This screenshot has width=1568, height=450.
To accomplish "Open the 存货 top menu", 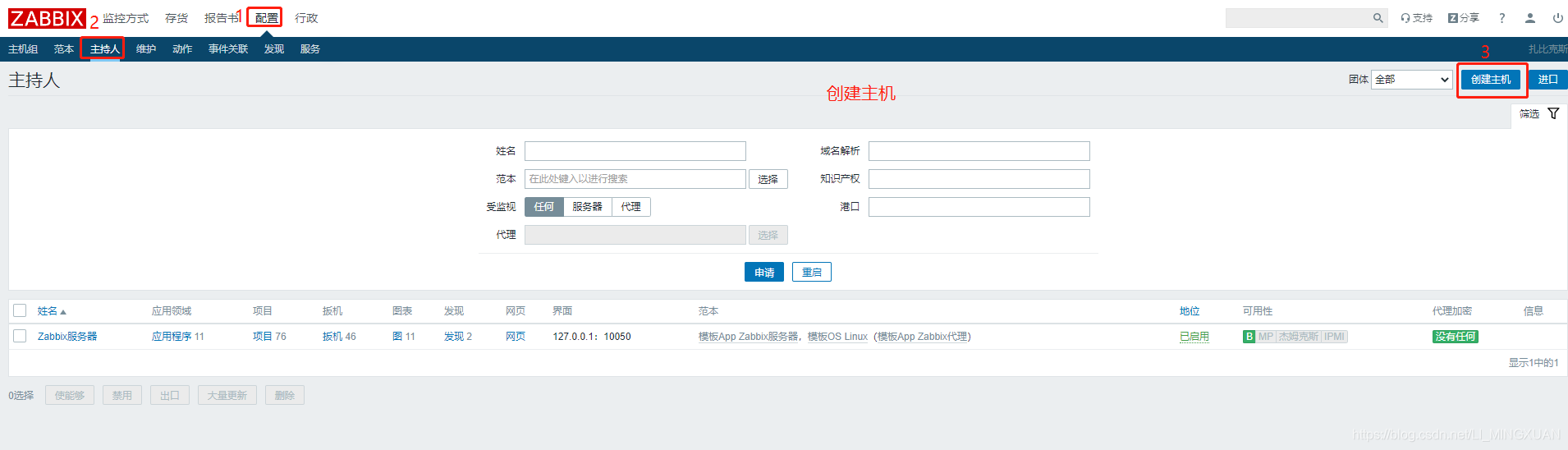I will coord(176,18).
